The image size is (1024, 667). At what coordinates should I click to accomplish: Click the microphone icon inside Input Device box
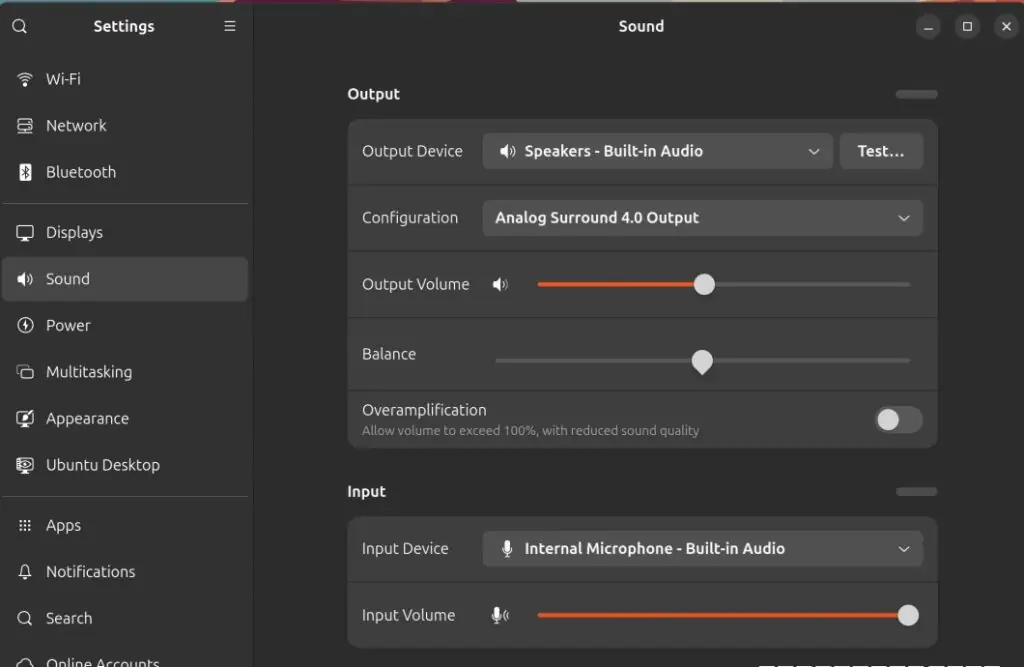click(507, 549)
